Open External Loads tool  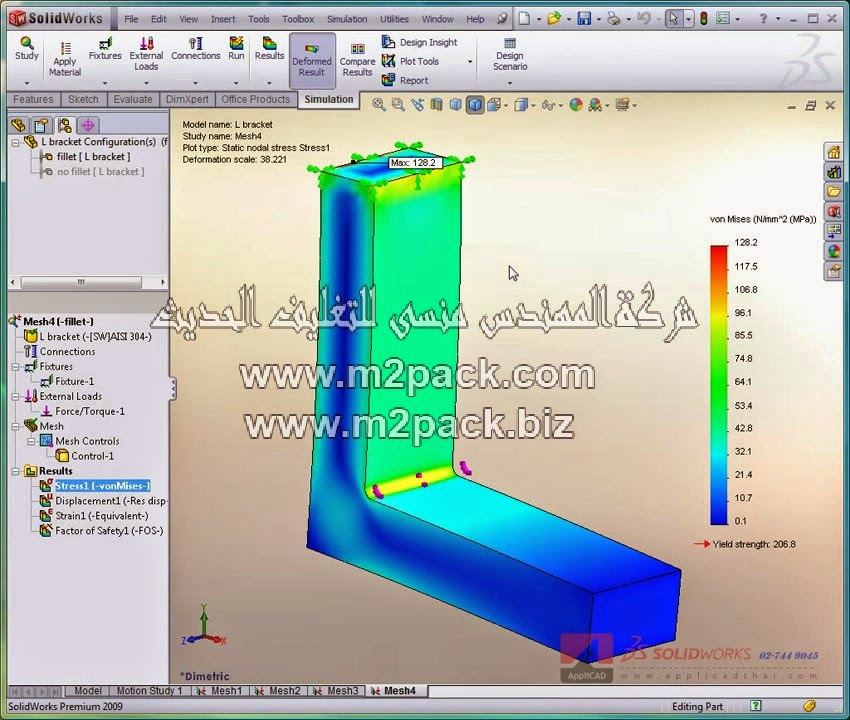coord(146,54)
